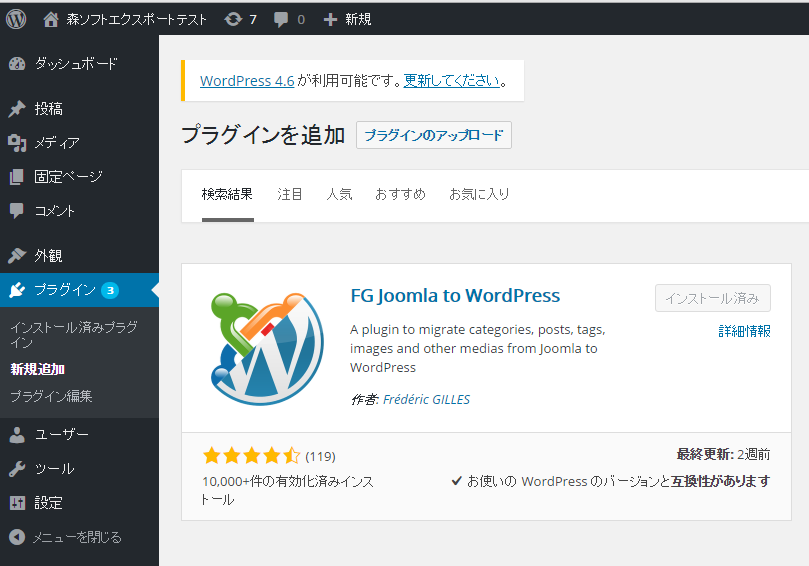
Task: Open 外観 menu item
Action: click(48, 255)
